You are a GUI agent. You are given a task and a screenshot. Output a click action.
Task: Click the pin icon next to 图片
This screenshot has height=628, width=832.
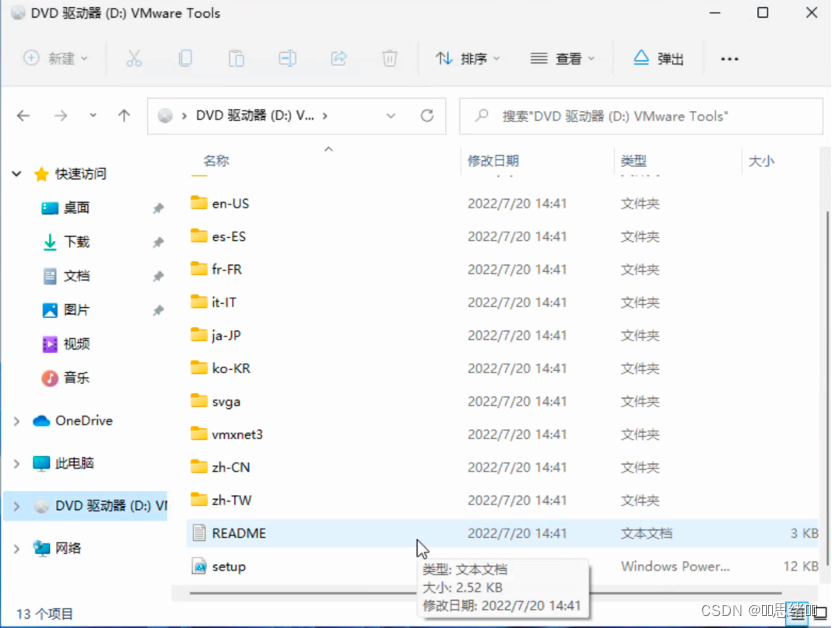158,310
